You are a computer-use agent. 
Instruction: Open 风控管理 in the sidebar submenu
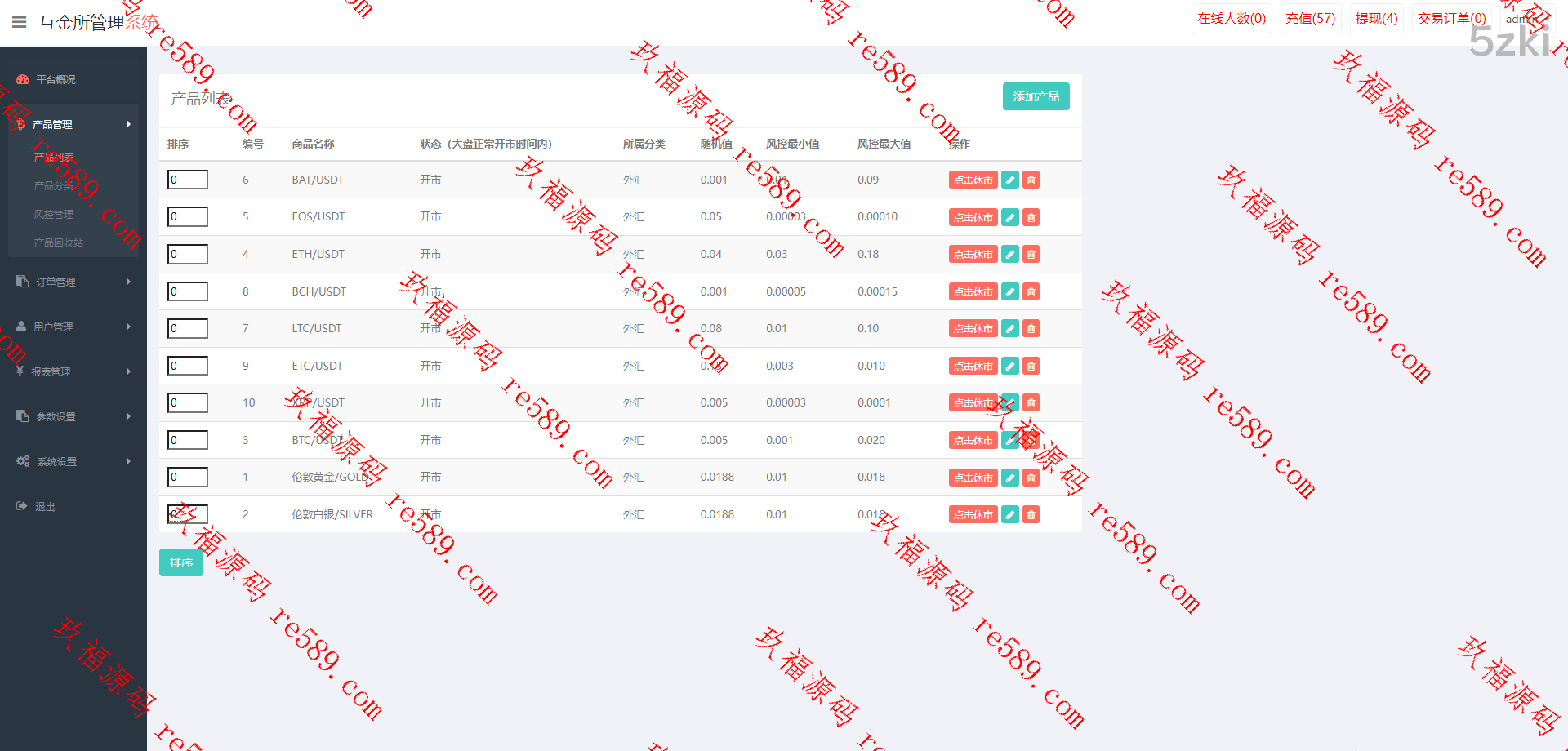point(54,214)
